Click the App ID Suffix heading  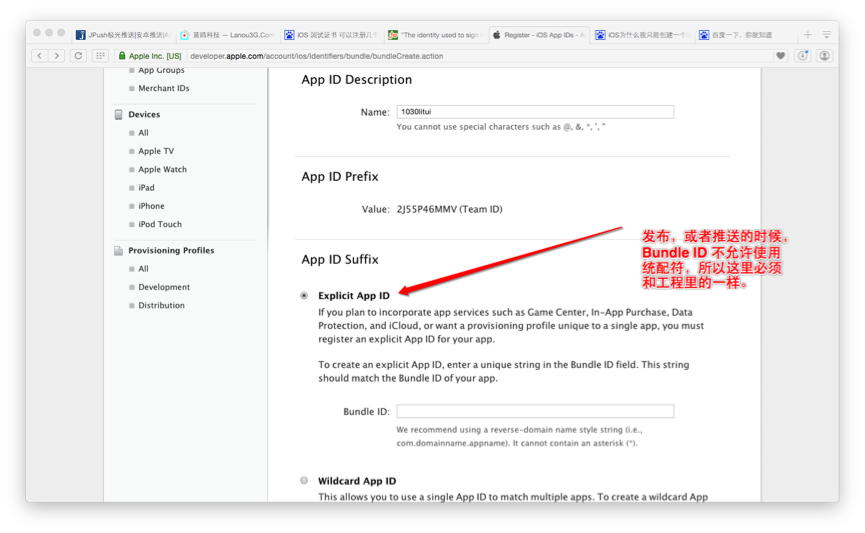pos(340,259)
